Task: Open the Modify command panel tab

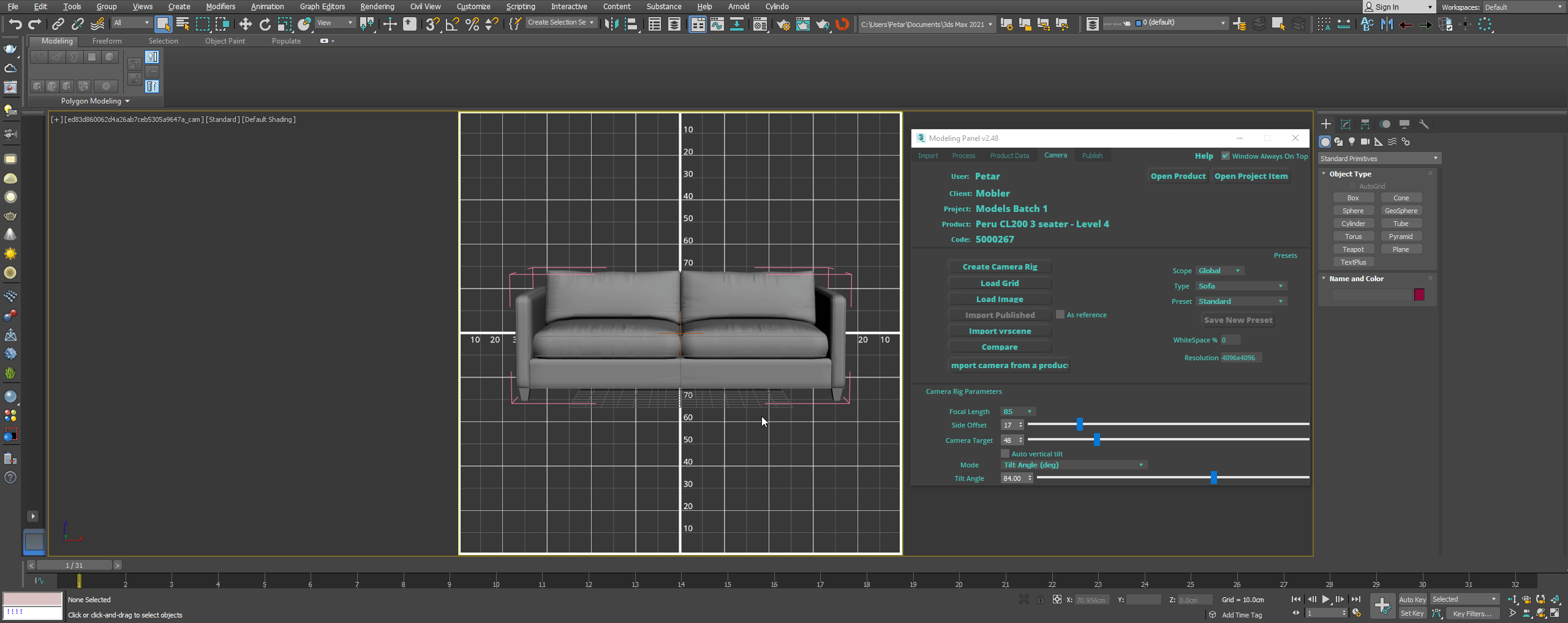Action: (1346, 124)
